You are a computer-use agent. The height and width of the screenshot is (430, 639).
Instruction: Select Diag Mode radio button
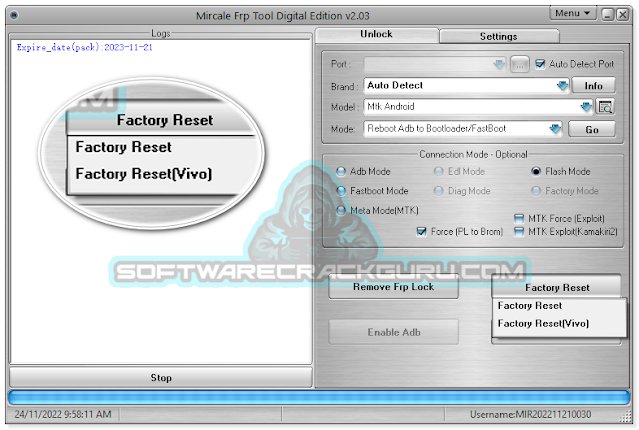point(438,191)
